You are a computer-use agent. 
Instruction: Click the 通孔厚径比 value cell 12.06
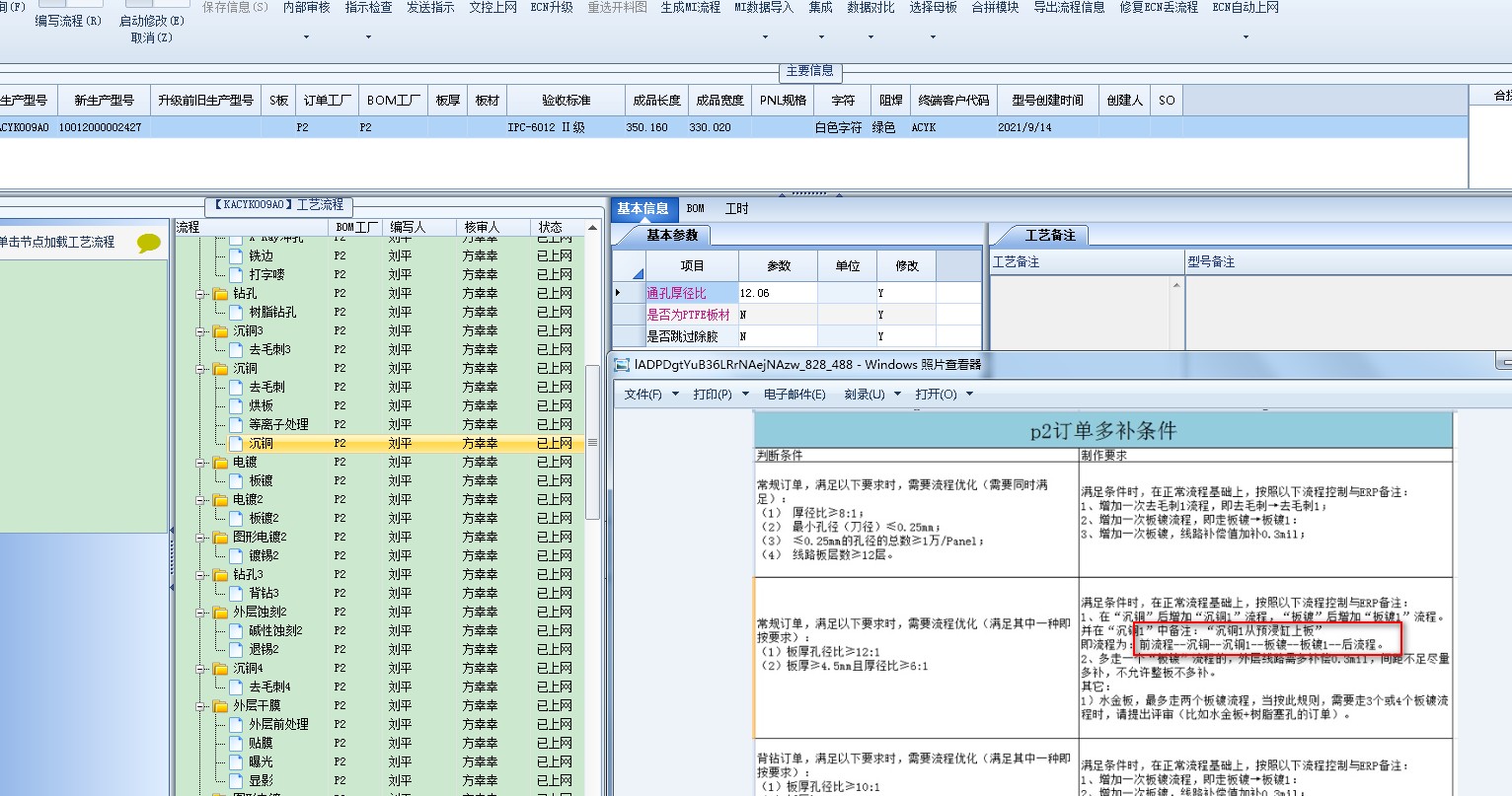click(x=778, y=293)
